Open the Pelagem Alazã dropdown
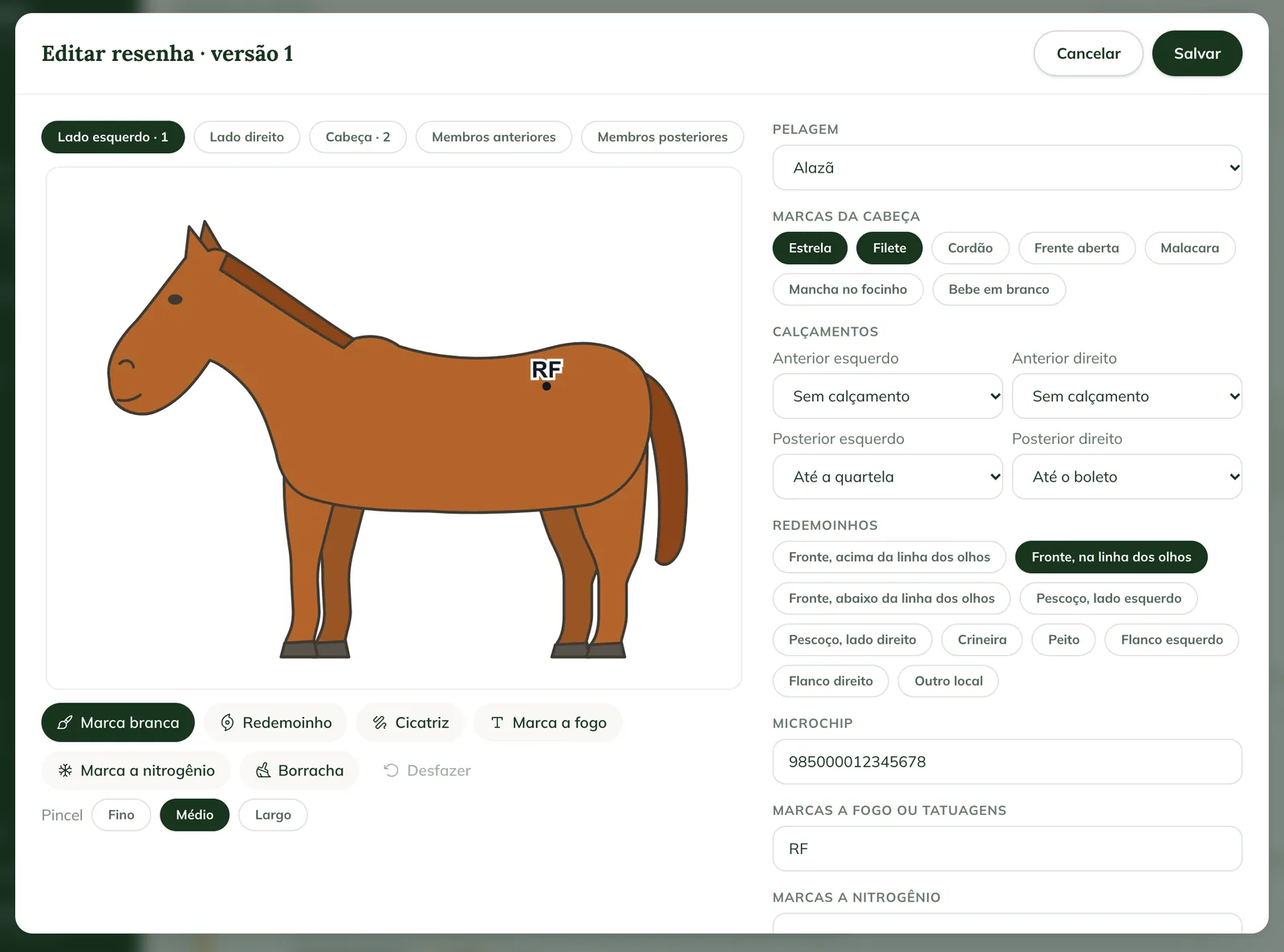Viewport: 1284px width, 952px height. pyautogui.click(x=1007, y=168)
